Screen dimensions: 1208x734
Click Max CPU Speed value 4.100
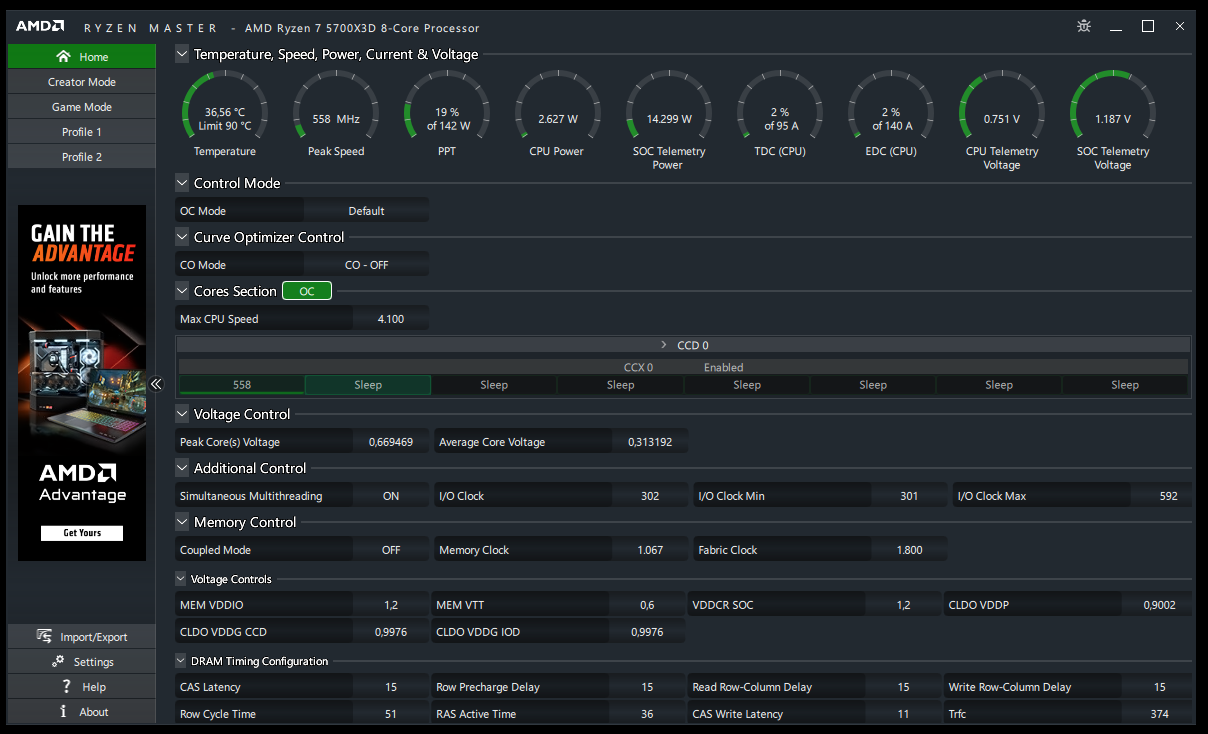pyautogui.click(x=391, y=319)
